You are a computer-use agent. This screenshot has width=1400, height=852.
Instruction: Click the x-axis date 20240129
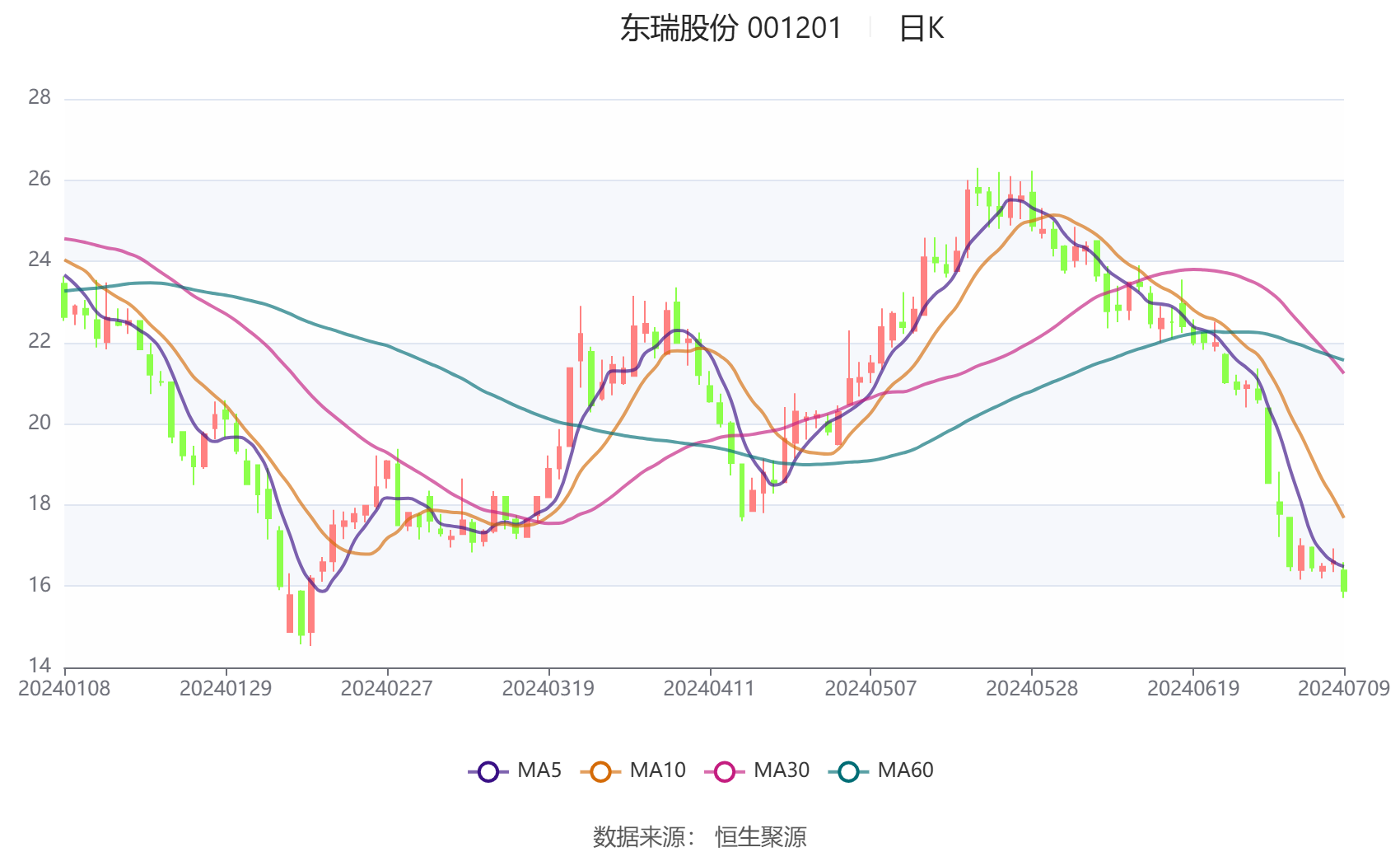coord(226,689)
